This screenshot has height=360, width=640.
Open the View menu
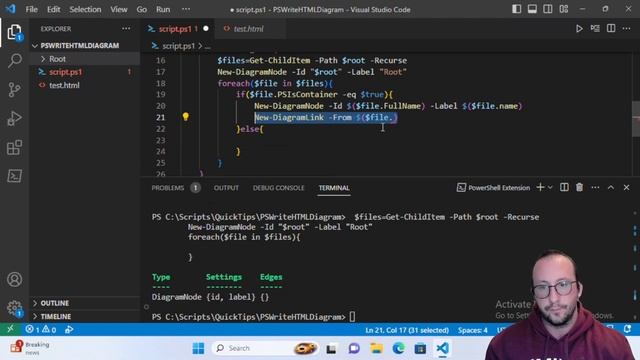pos(119,9)
